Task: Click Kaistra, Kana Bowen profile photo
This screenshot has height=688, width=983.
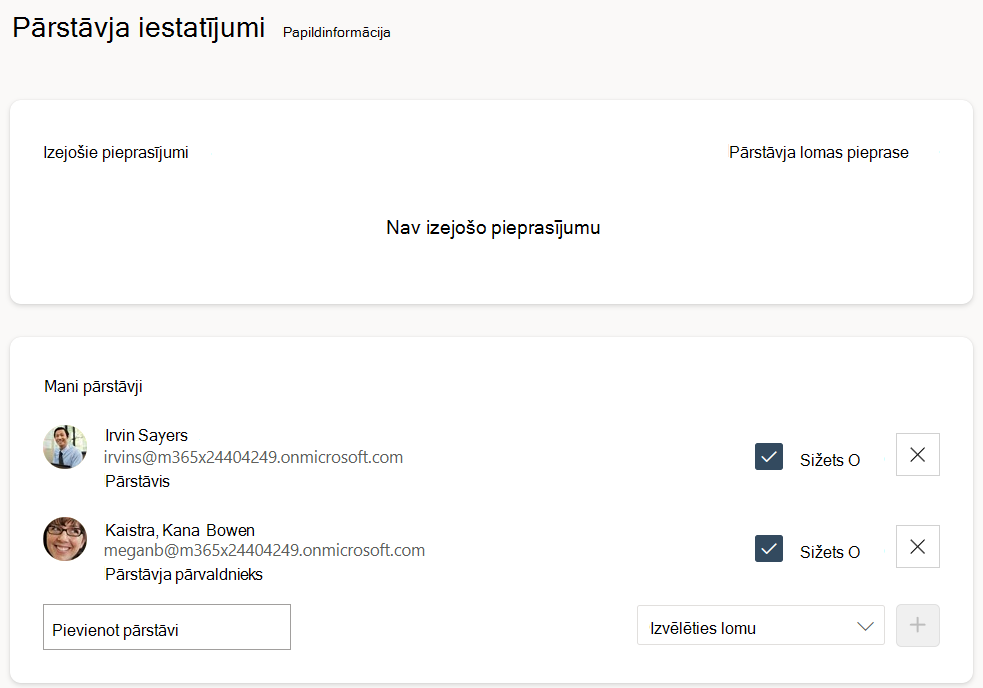Action: coord(65,539)
